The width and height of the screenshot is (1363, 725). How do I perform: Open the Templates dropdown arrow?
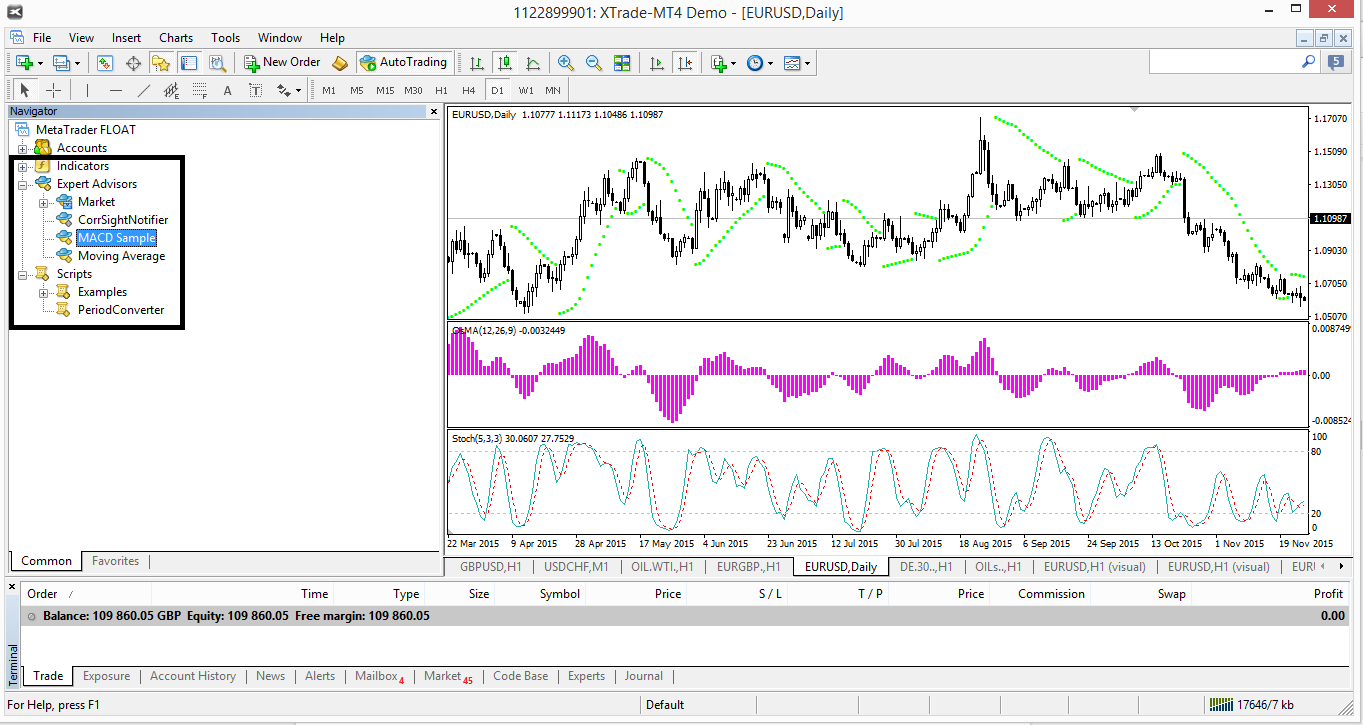807,63
